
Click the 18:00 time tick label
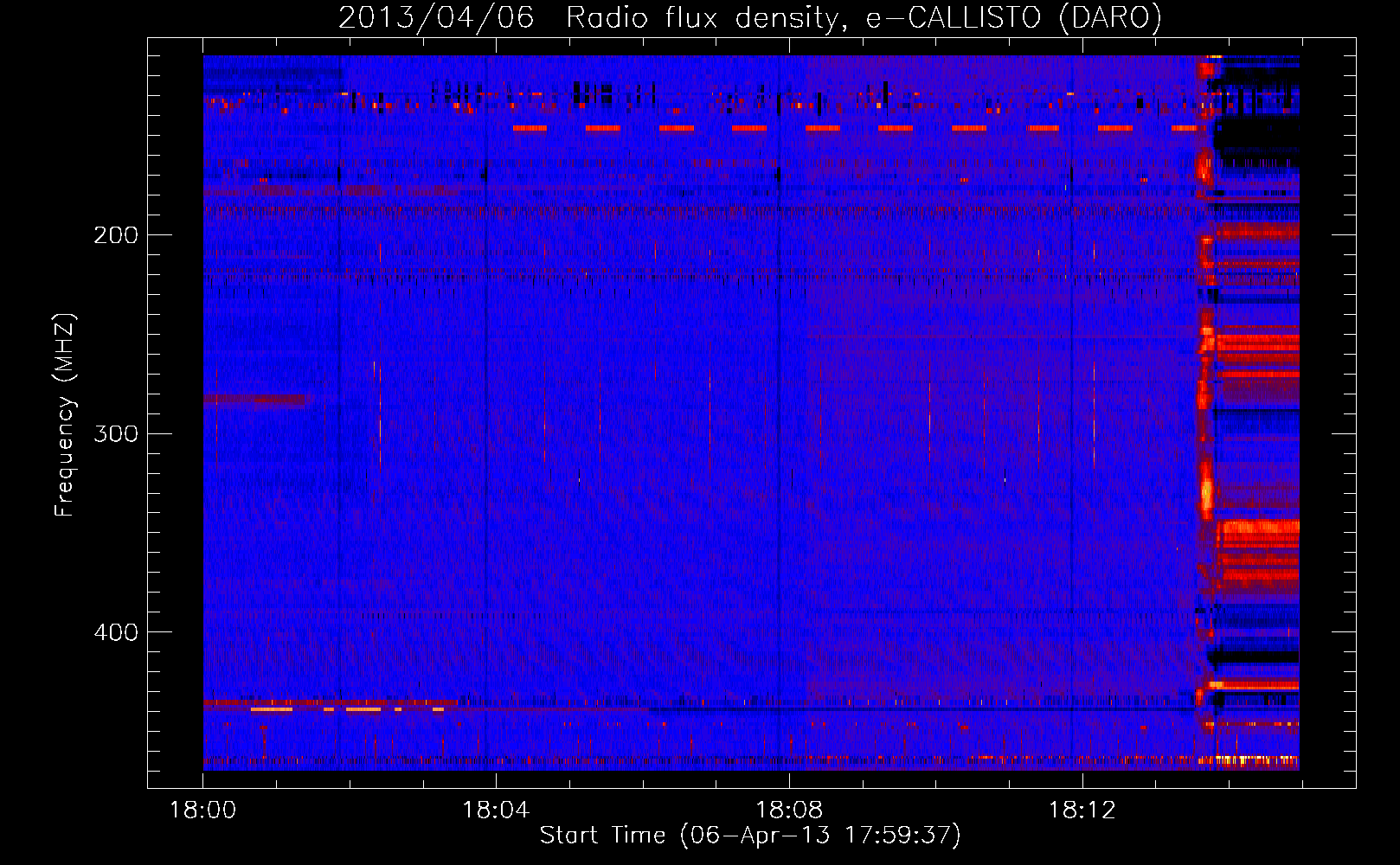point(202,811)
